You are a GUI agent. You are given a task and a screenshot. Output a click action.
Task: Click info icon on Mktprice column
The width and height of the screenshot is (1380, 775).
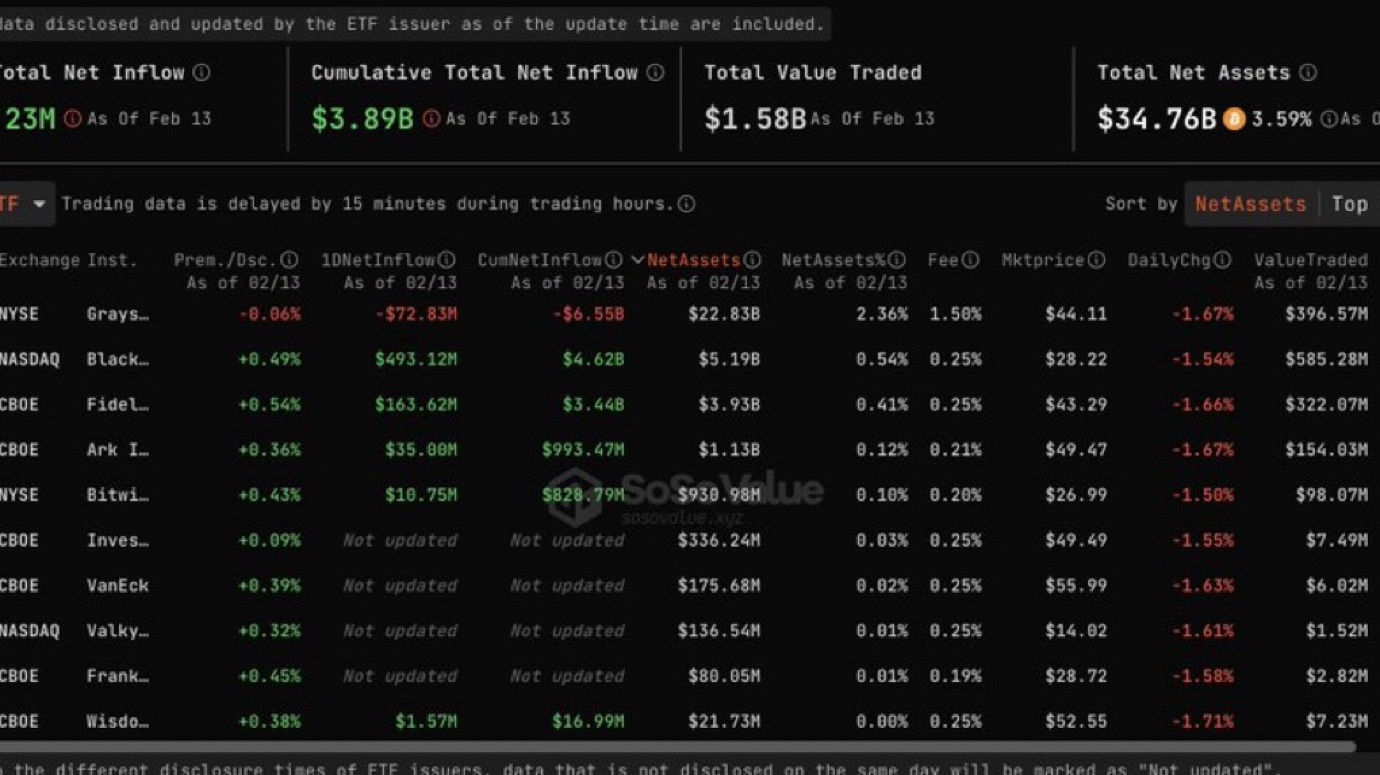coord(1096,260)
